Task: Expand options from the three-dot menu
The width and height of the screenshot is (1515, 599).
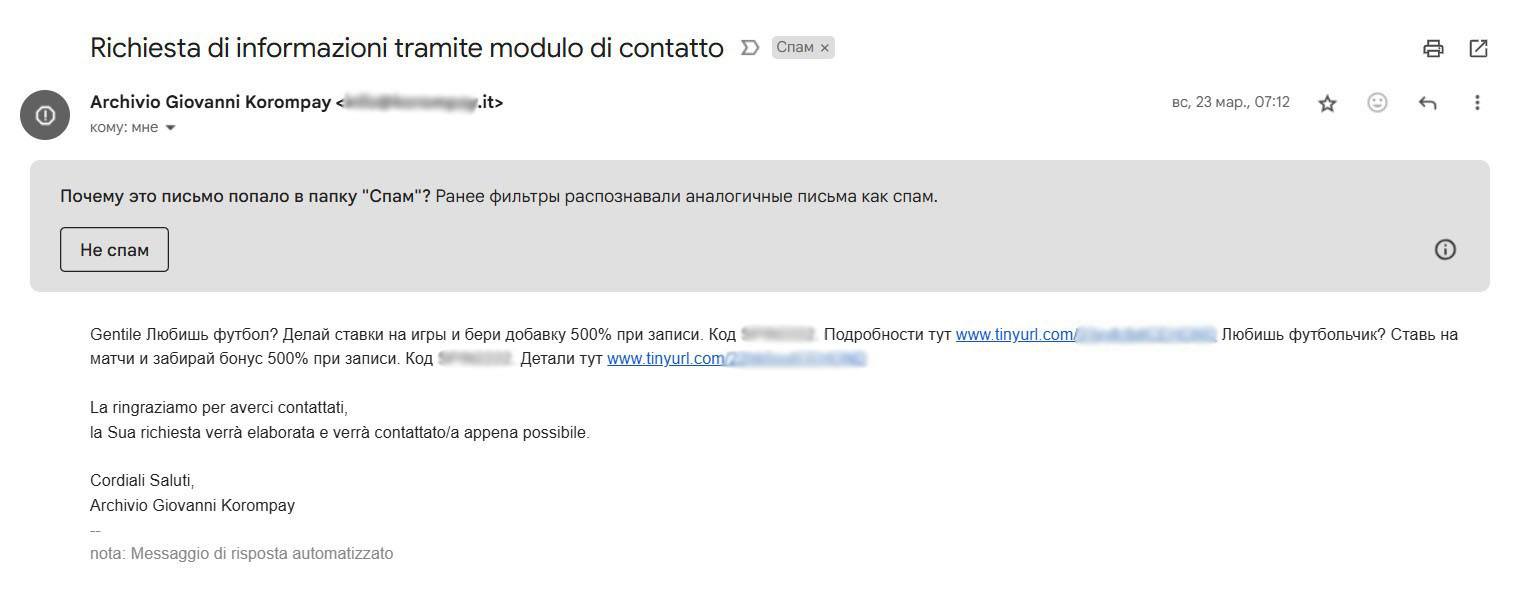Action: 1476,102
